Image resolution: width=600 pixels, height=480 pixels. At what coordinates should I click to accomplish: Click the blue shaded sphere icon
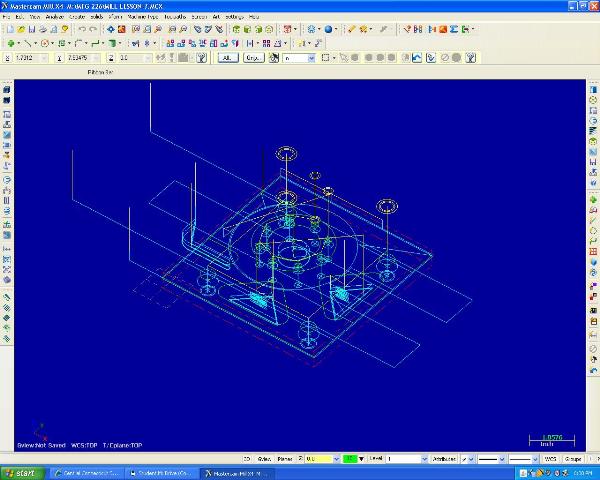[327, 29]
